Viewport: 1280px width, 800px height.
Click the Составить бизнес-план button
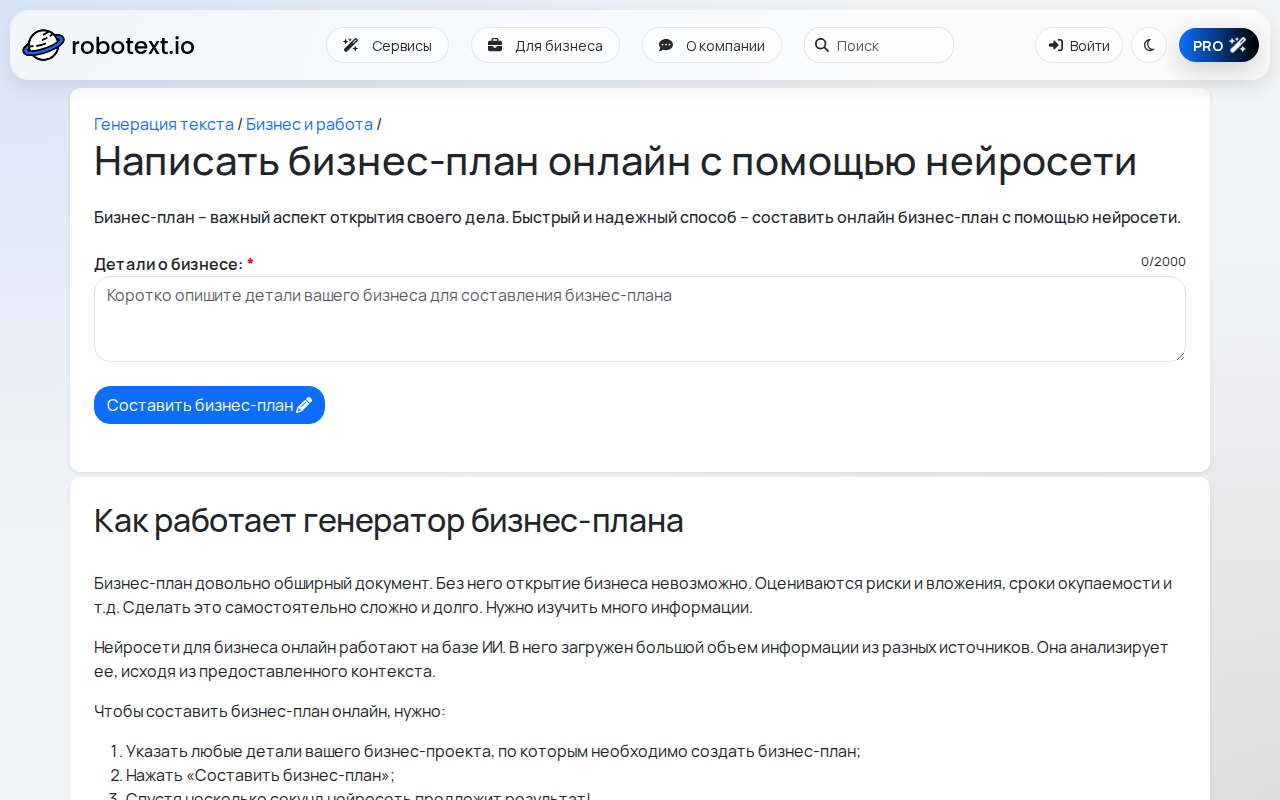coord(209,405)
